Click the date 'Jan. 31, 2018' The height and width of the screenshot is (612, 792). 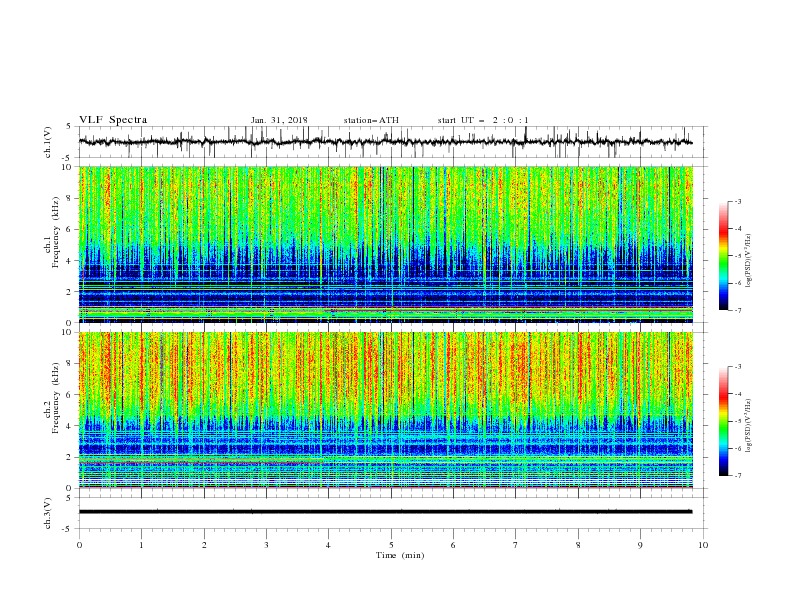coord(279,120)
